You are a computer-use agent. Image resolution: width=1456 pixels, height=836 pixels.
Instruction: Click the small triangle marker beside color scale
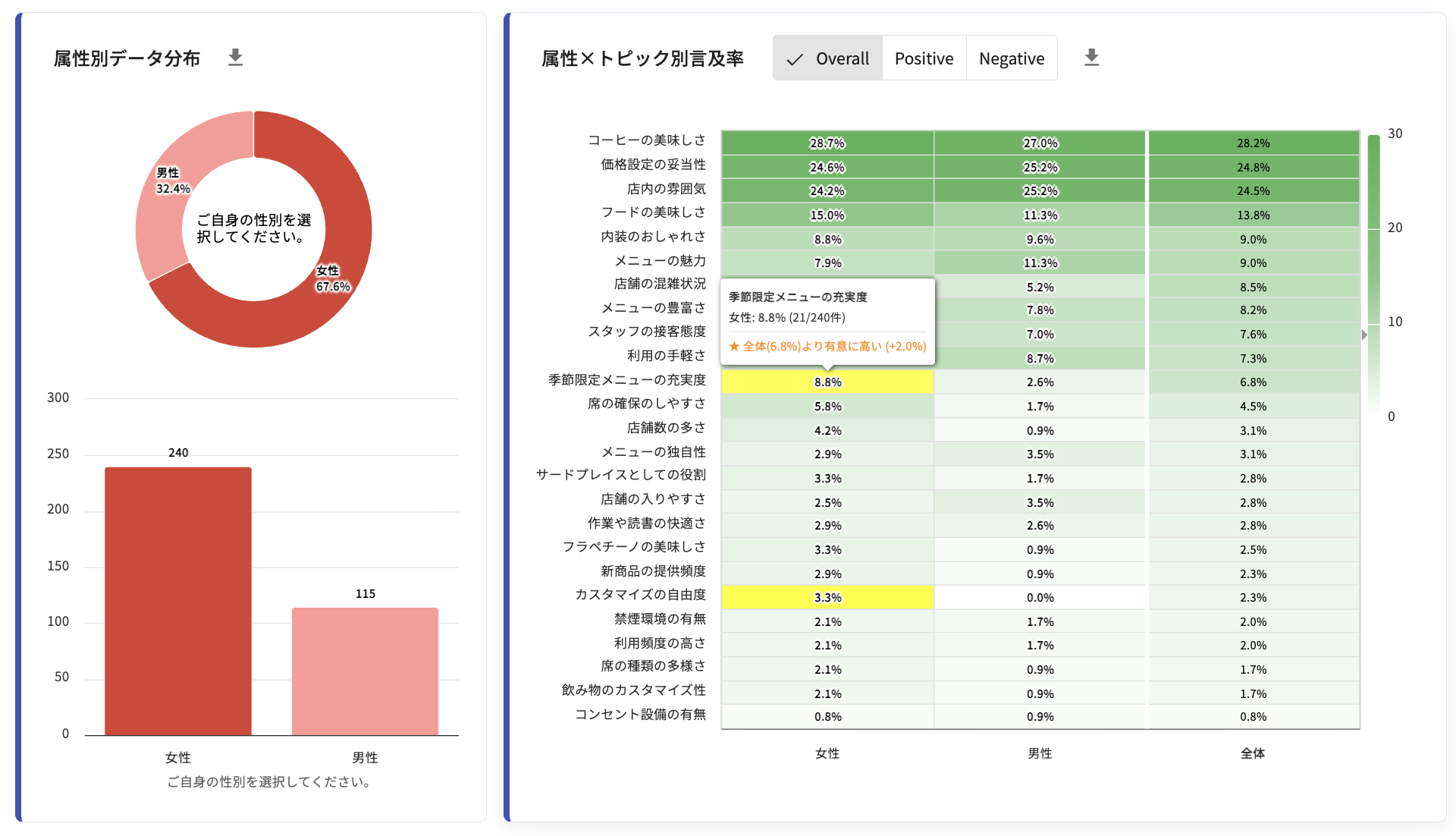point(1364,335)
